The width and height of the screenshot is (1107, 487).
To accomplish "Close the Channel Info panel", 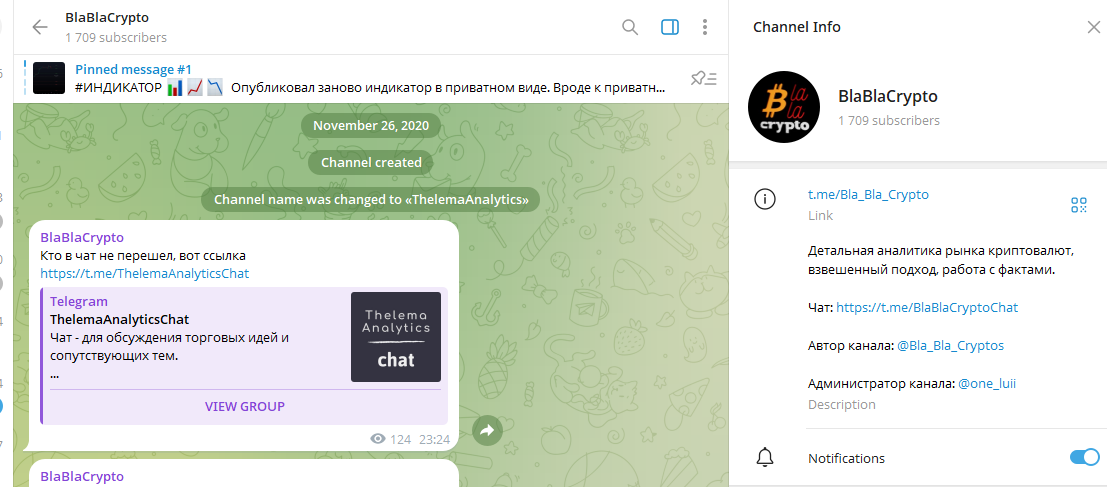I will [1093, 28].
